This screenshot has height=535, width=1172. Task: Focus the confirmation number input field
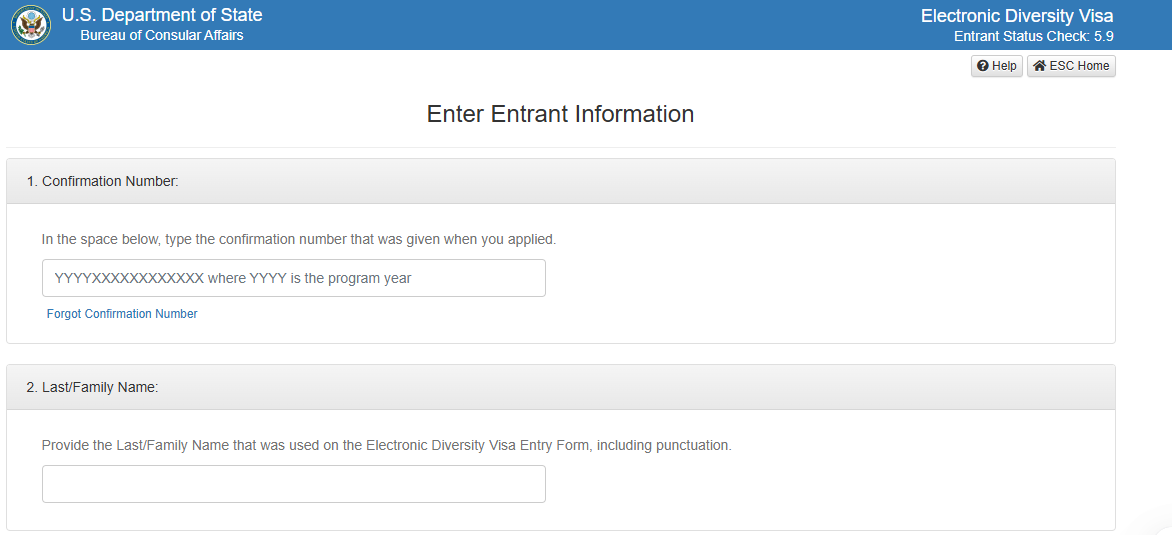pos(293,278)
